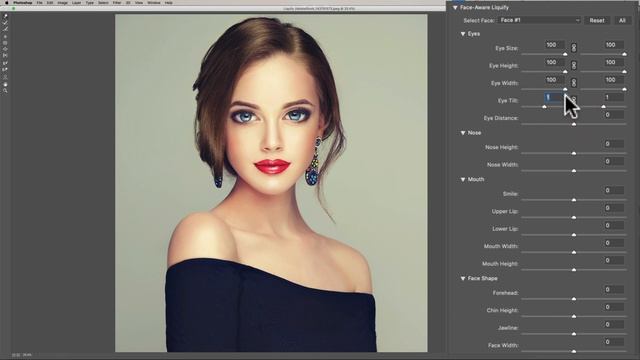Click the Forehead slider handle
Image resolution: width=640 pixels, height=360 pixels.
point(574,299)
